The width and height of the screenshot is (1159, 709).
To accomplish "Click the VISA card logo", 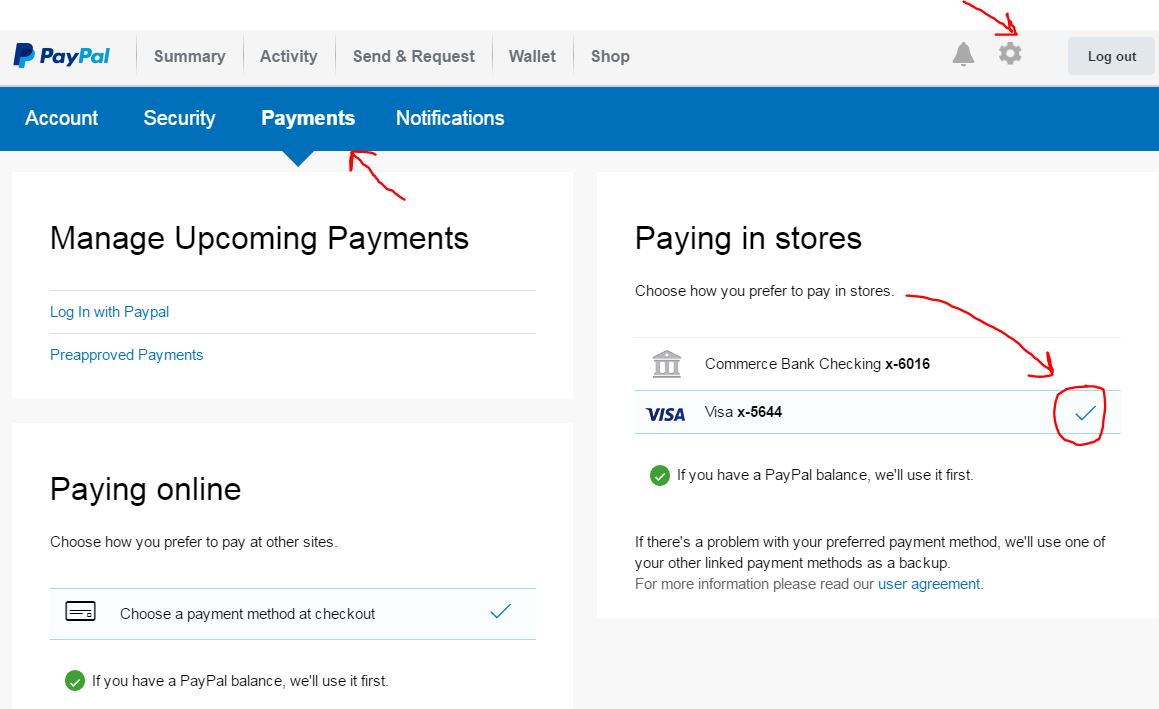I will pos(665,414).
